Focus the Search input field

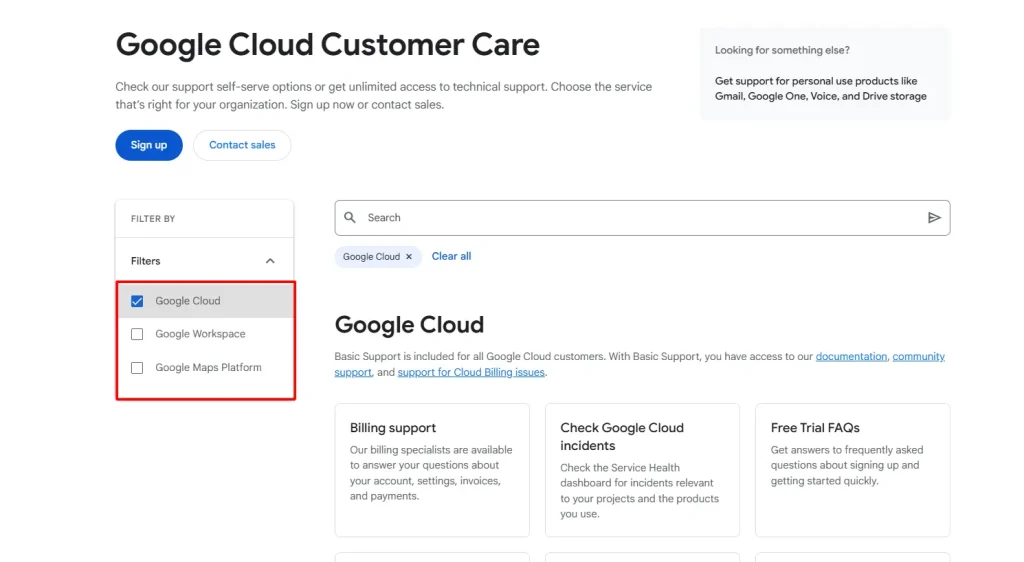pos(643,218)
